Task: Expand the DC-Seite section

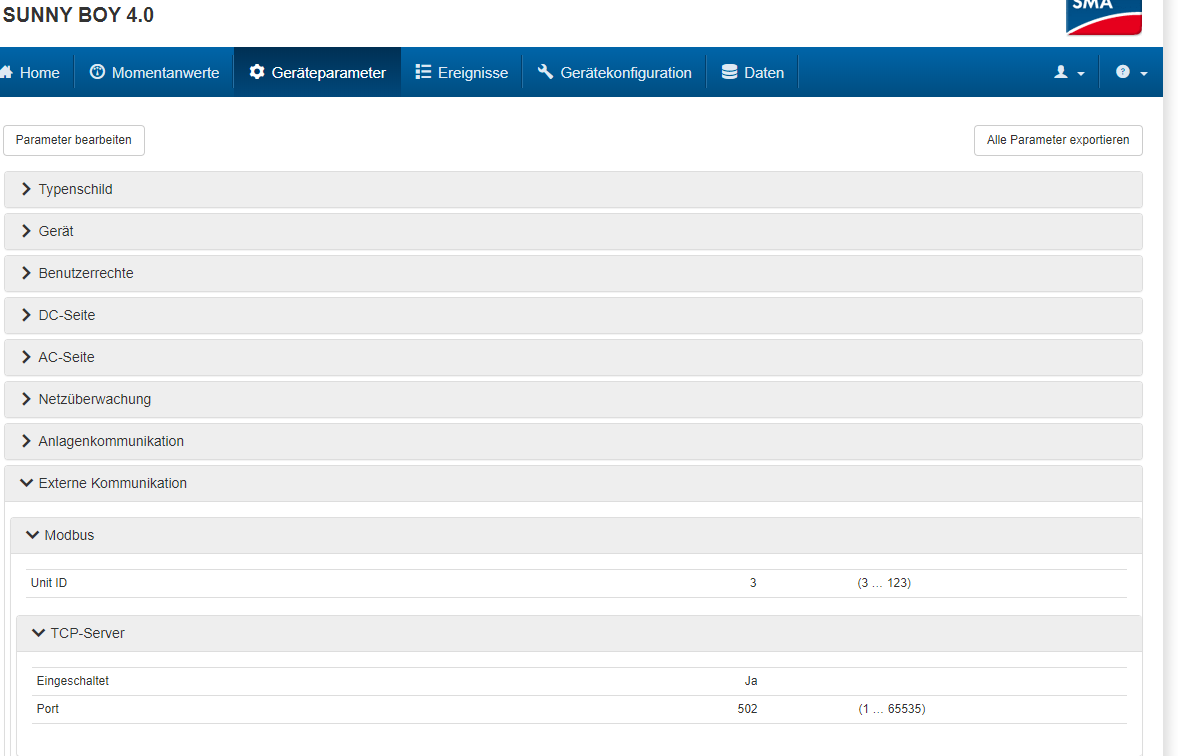Action: click(573, 315)
